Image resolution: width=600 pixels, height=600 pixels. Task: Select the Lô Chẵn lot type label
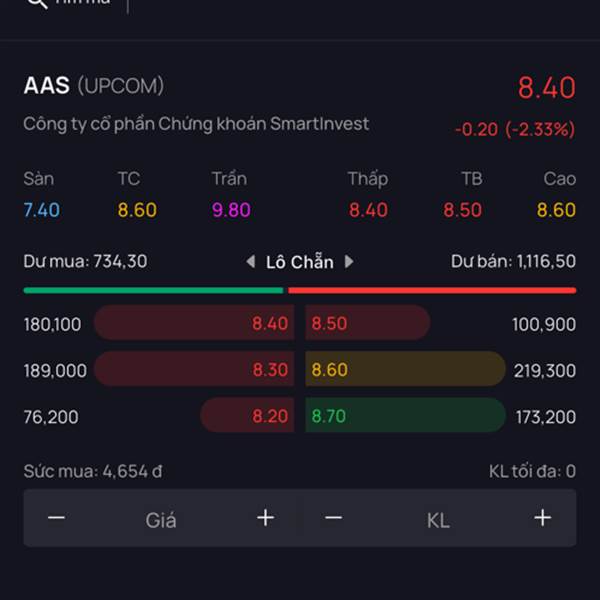(300, 262)
